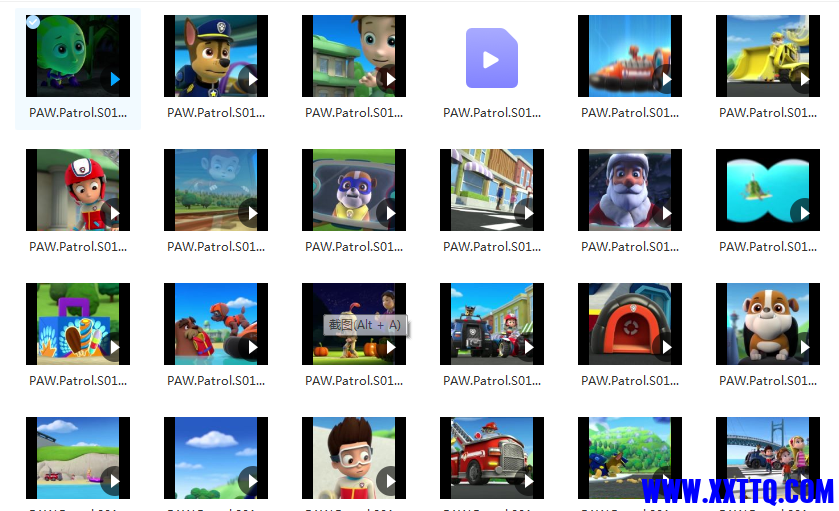Click play icon on red-helmet kid thumbnail

pyautogui.click(x=115, y=213)
